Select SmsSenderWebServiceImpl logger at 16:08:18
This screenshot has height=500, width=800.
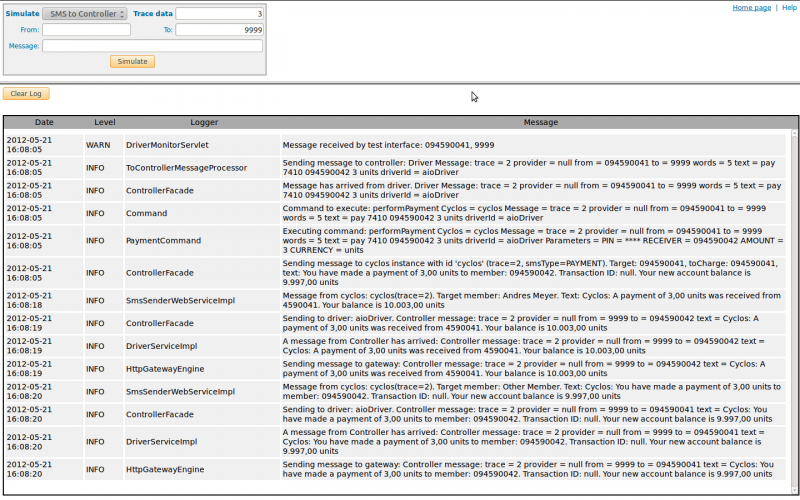(181, 301)
